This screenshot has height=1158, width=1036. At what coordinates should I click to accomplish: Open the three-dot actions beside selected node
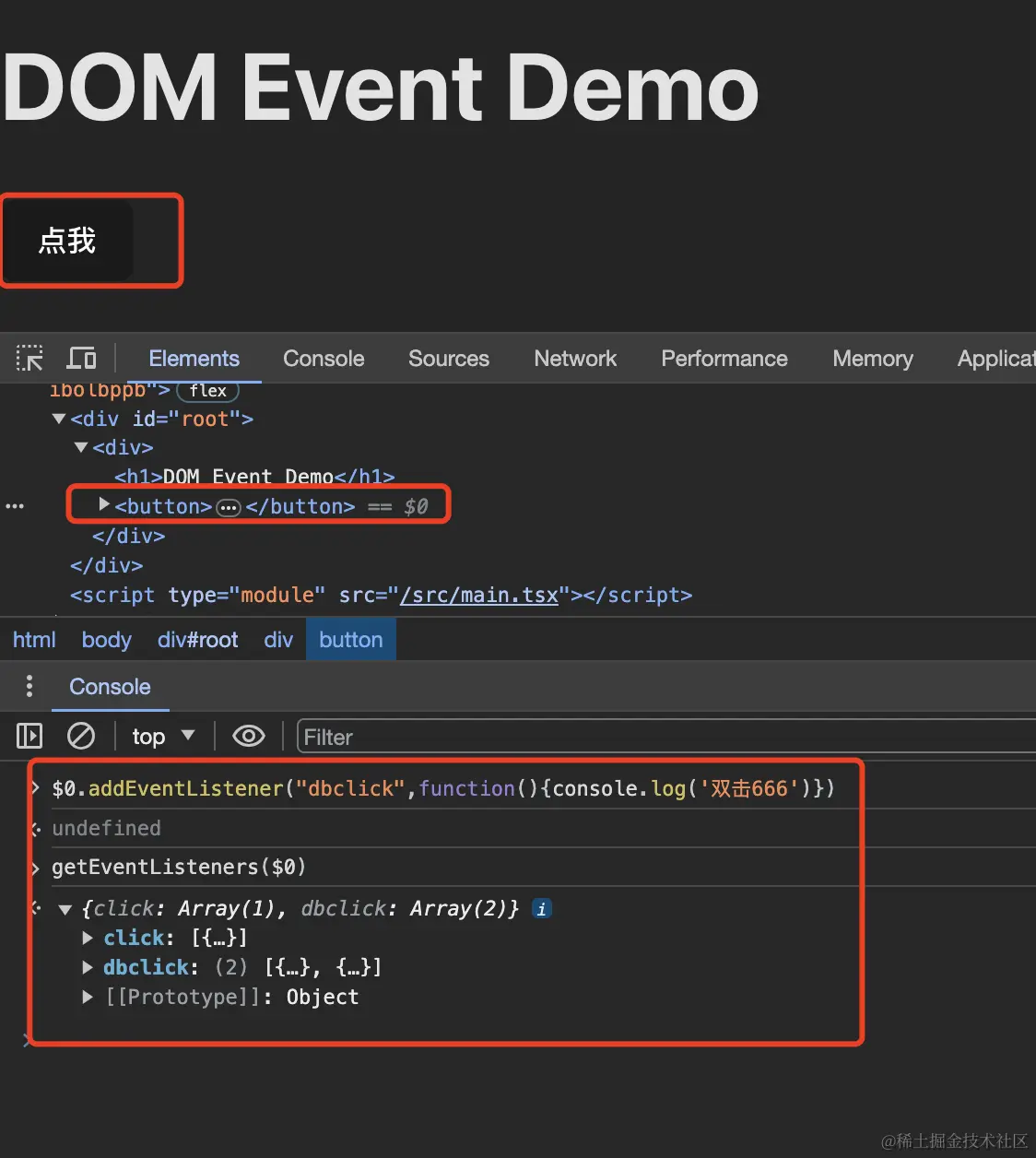pyautogui.click(x=15, y=506)
